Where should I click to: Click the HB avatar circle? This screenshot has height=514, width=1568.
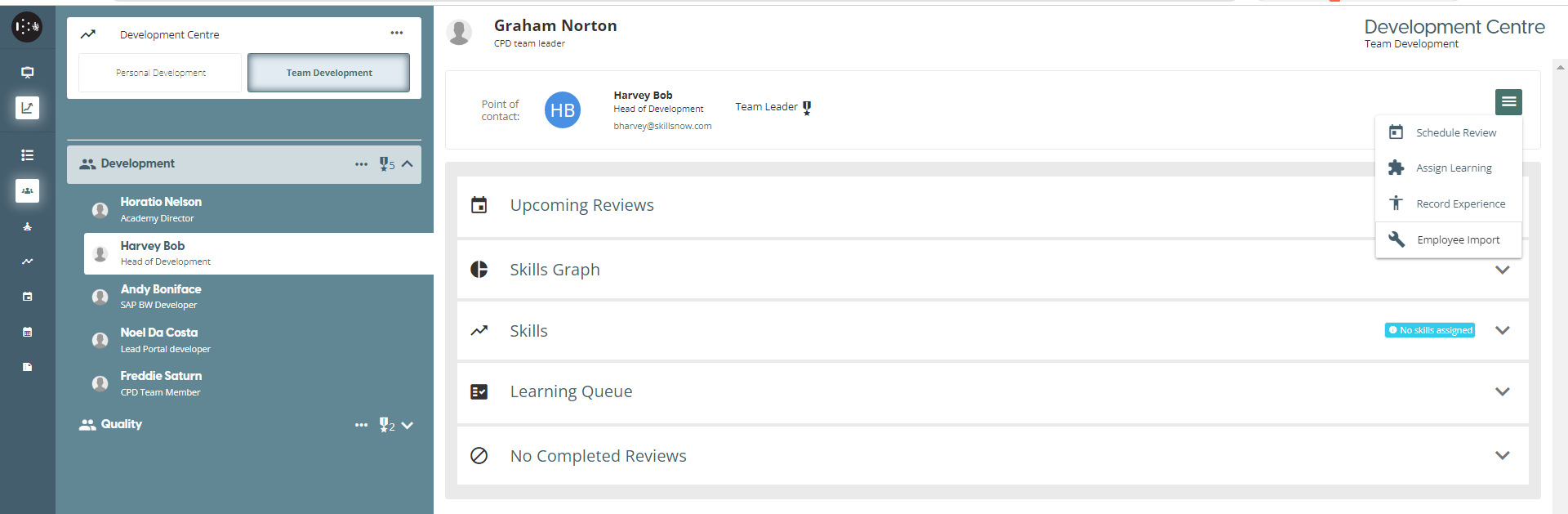[x=562, y=110]
